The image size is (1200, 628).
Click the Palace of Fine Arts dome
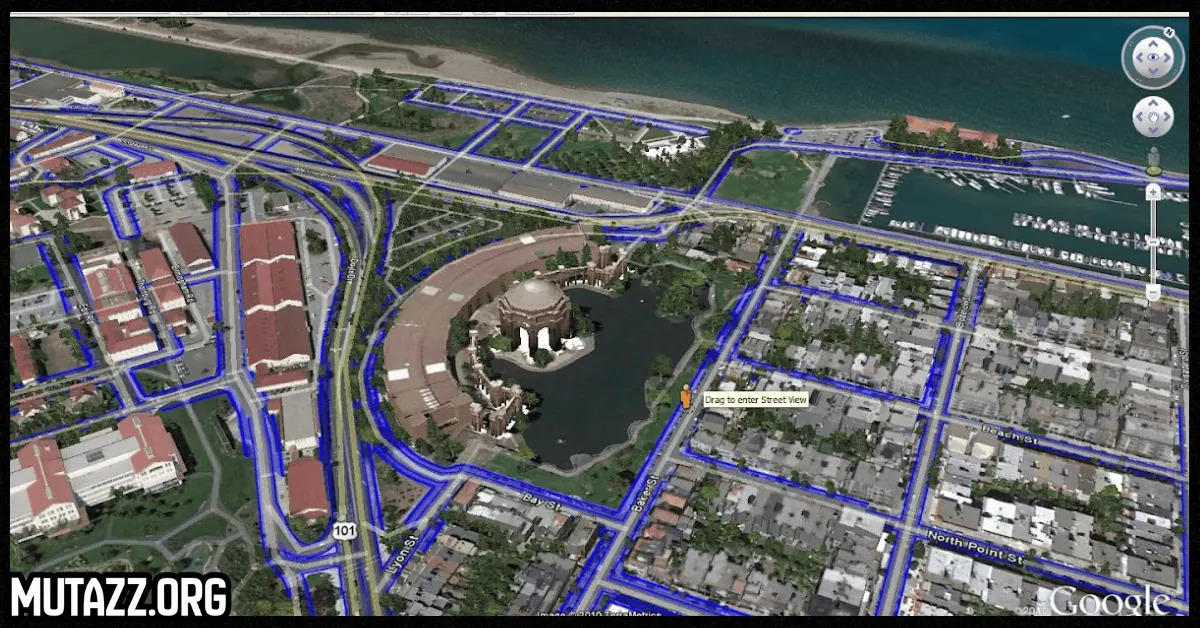pos(533,301)
